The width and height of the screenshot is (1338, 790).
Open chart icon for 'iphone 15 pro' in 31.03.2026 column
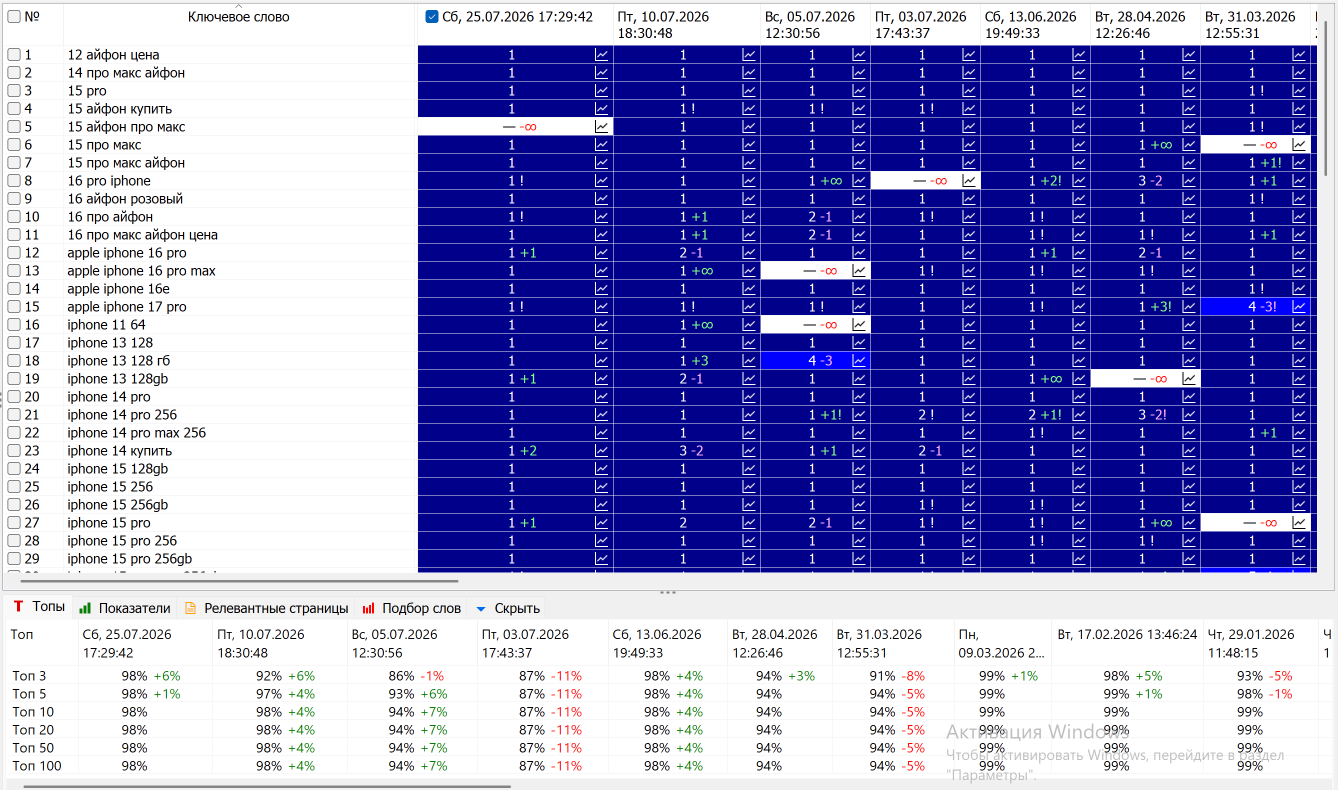coord(1299,523)
